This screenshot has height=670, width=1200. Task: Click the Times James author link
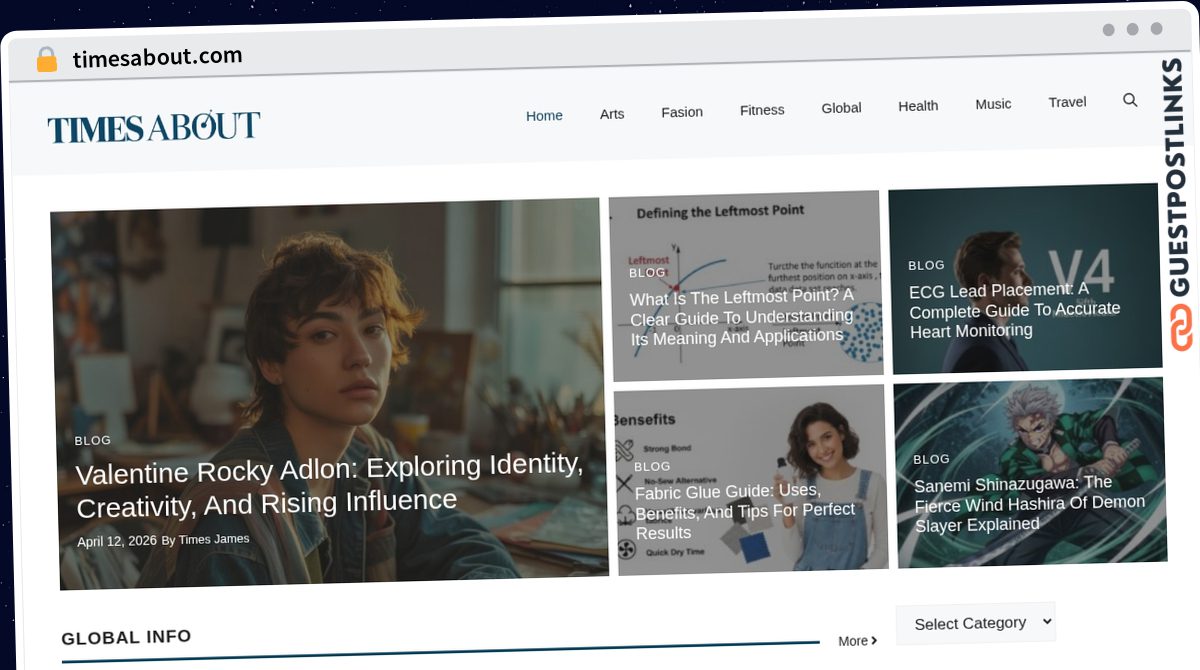tap(214, 539)
